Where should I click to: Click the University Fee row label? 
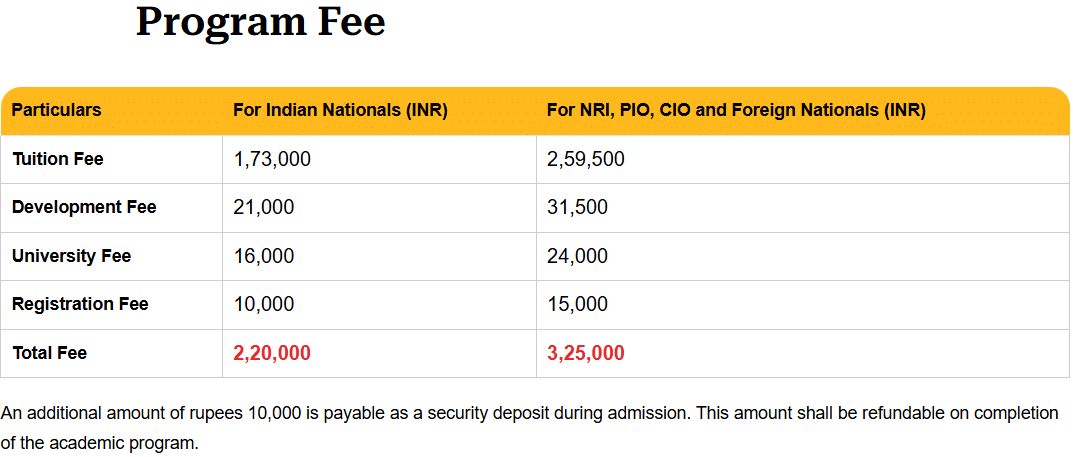(71, 256)
